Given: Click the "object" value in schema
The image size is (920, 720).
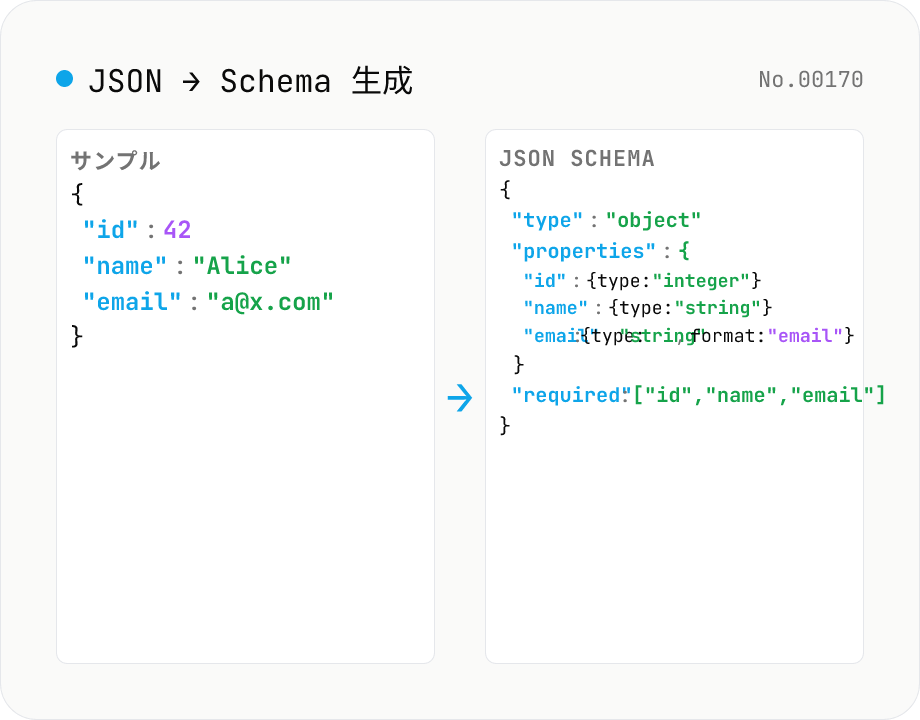Looking at the screenshot, I should tap(654, 221).
